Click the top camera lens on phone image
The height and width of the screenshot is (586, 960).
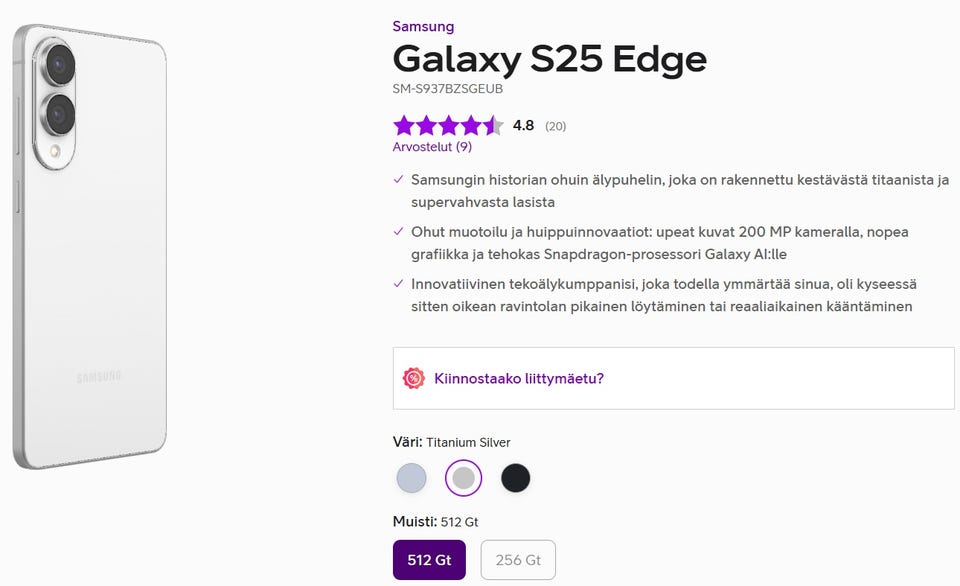pyautogui.click(x=59, y=66)
